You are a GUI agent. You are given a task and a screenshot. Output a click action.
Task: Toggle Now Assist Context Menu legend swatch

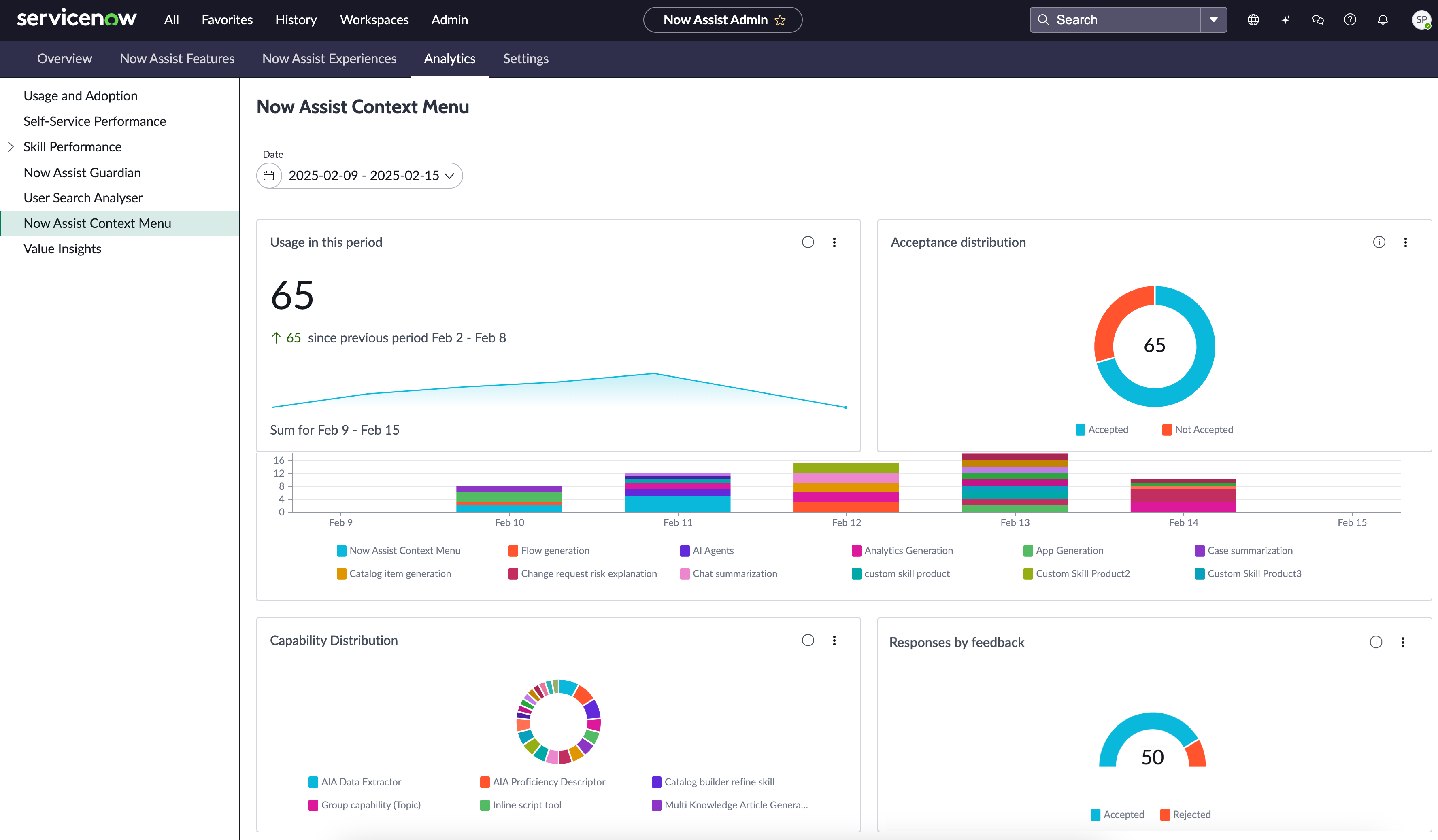point(341,550)
